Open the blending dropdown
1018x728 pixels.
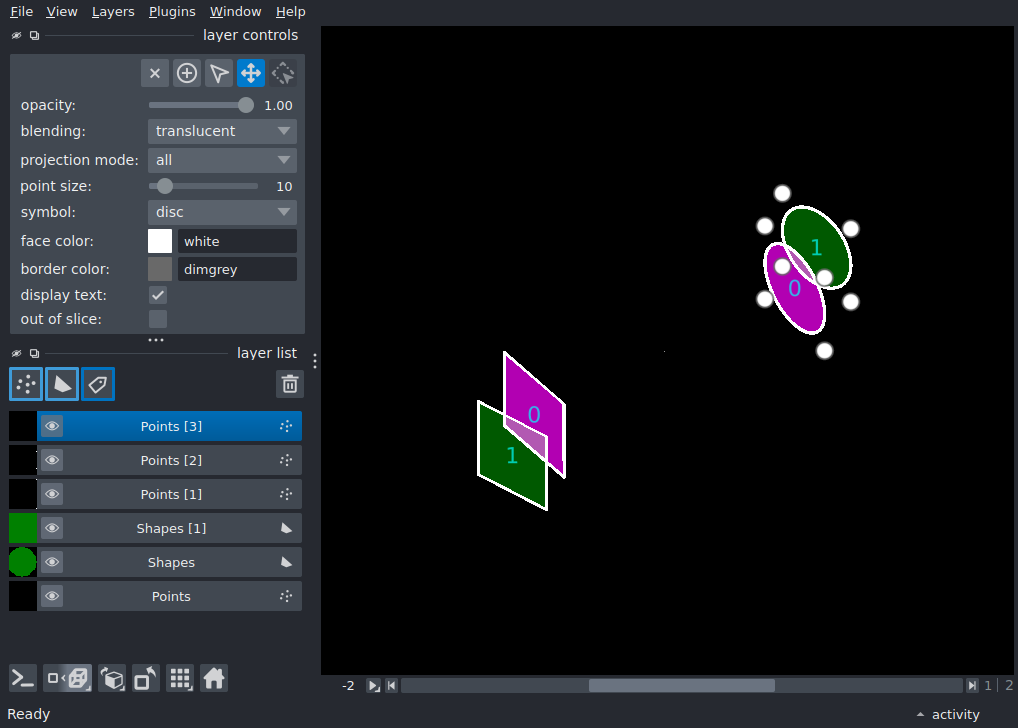click(x=222, y=131)
